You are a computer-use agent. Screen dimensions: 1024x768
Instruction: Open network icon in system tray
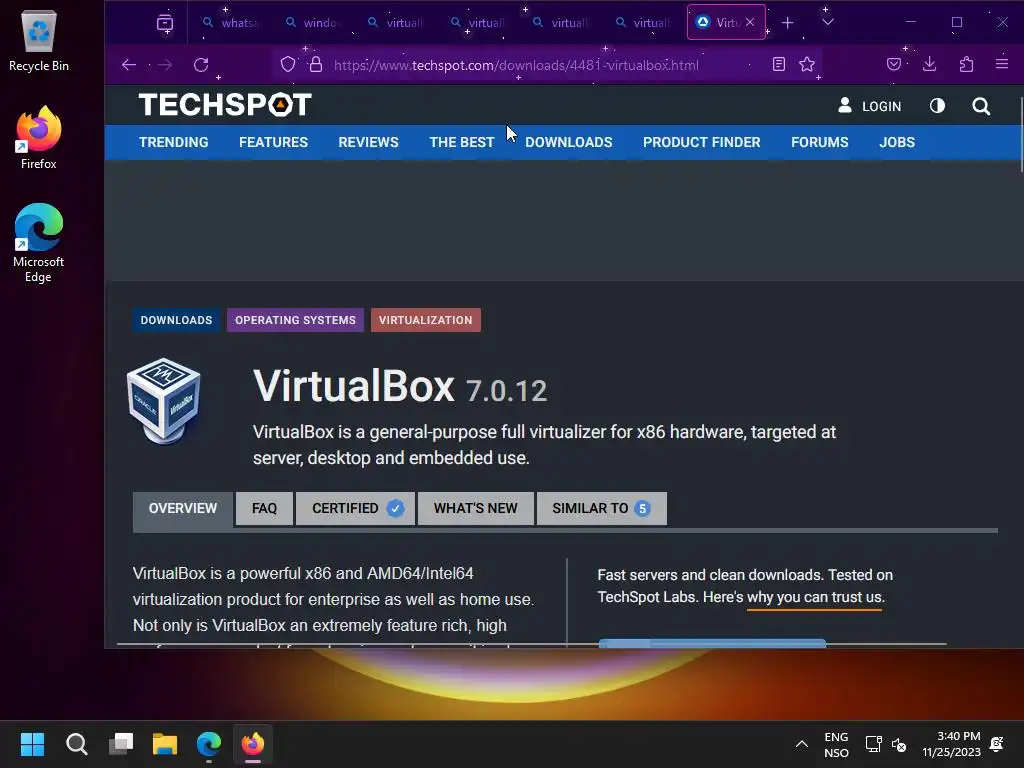(x=873, y=744)
